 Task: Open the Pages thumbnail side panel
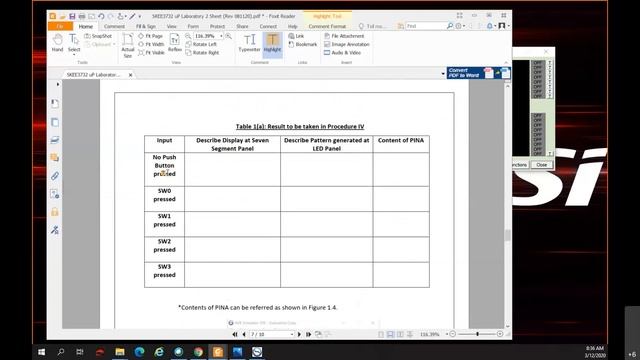pyautogui.click(x=55, y=122)
